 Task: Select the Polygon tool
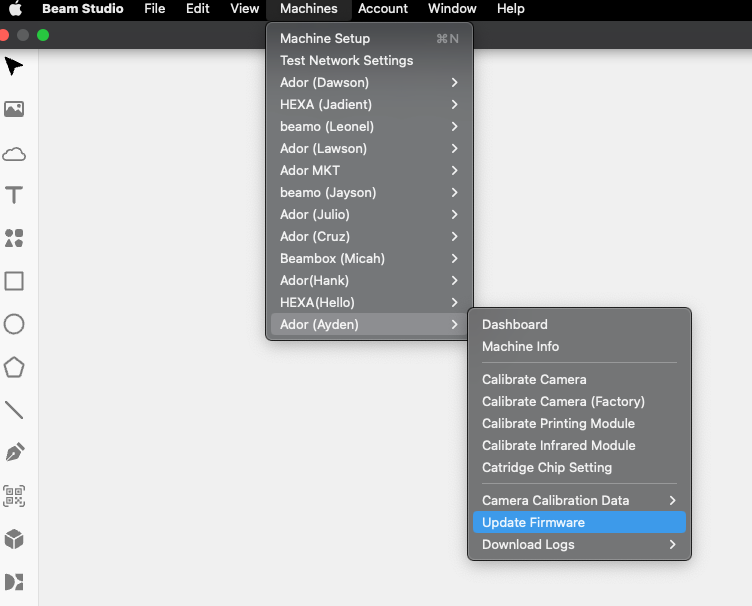tap(14, 367)
